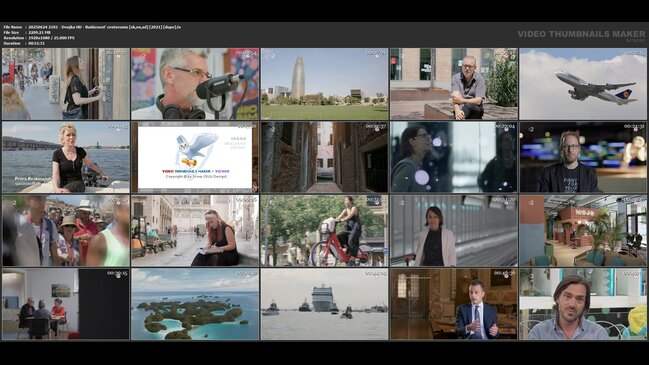Open the airplane in sky thumbnail
The width and height of the screenshot is (649, 365).
point(583,84)
